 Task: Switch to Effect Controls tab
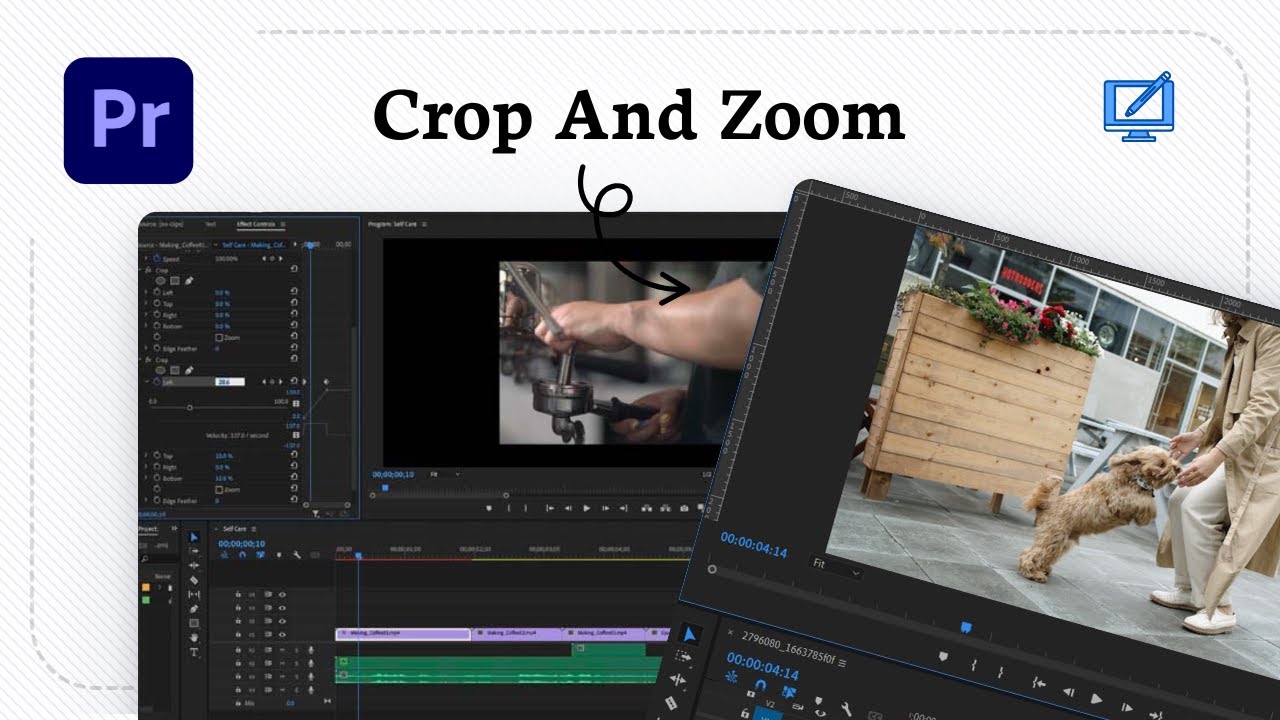[x=256, y=224]
